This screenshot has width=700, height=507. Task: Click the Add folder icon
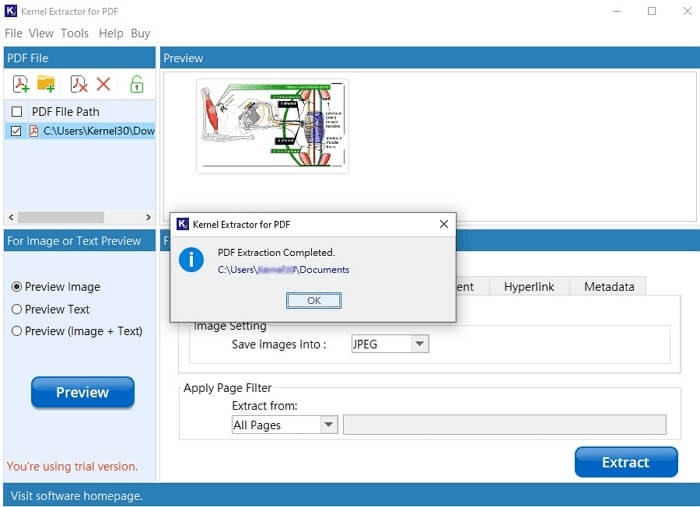(46, 83)
